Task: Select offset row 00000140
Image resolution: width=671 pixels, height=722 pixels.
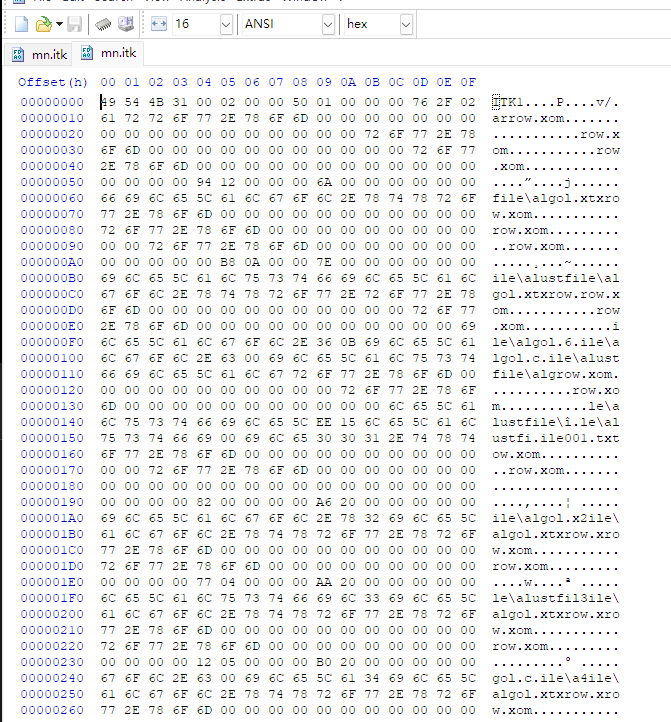Action: point(52,422)
